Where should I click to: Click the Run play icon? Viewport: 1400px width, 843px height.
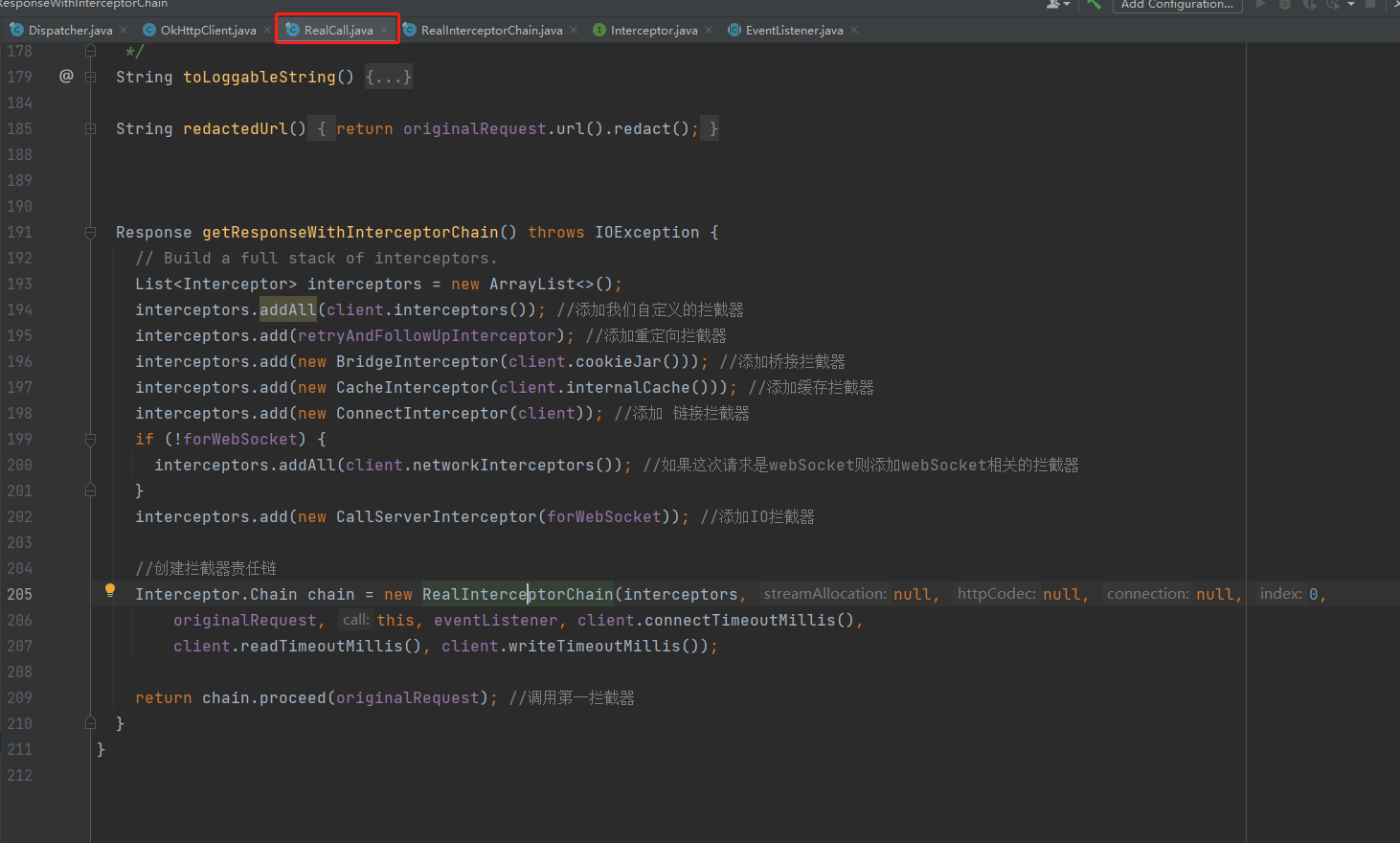point(1261,4)
